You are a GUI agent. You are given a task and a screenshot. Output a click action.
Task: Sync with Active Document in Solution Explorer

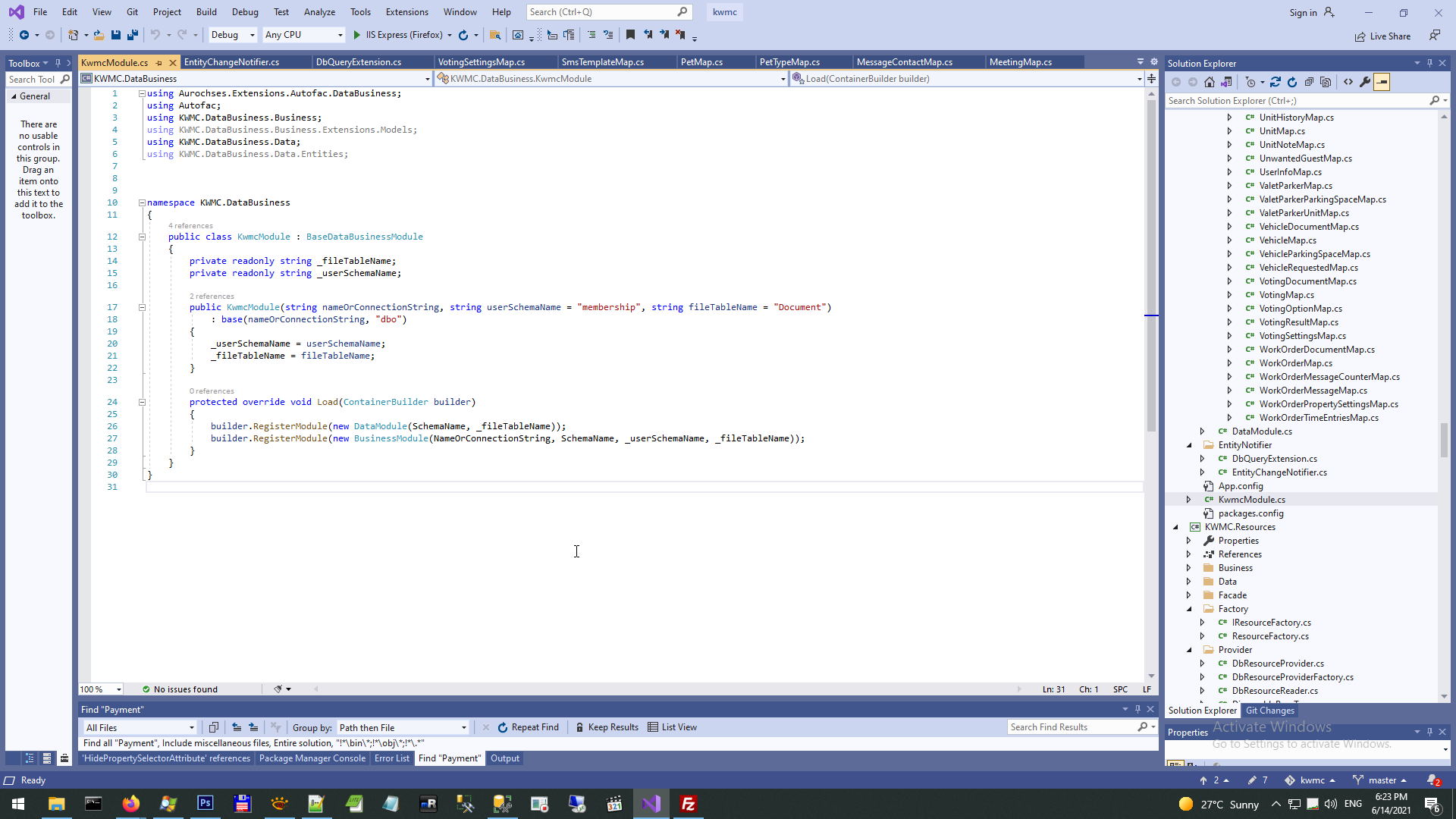coord(1276,82)
